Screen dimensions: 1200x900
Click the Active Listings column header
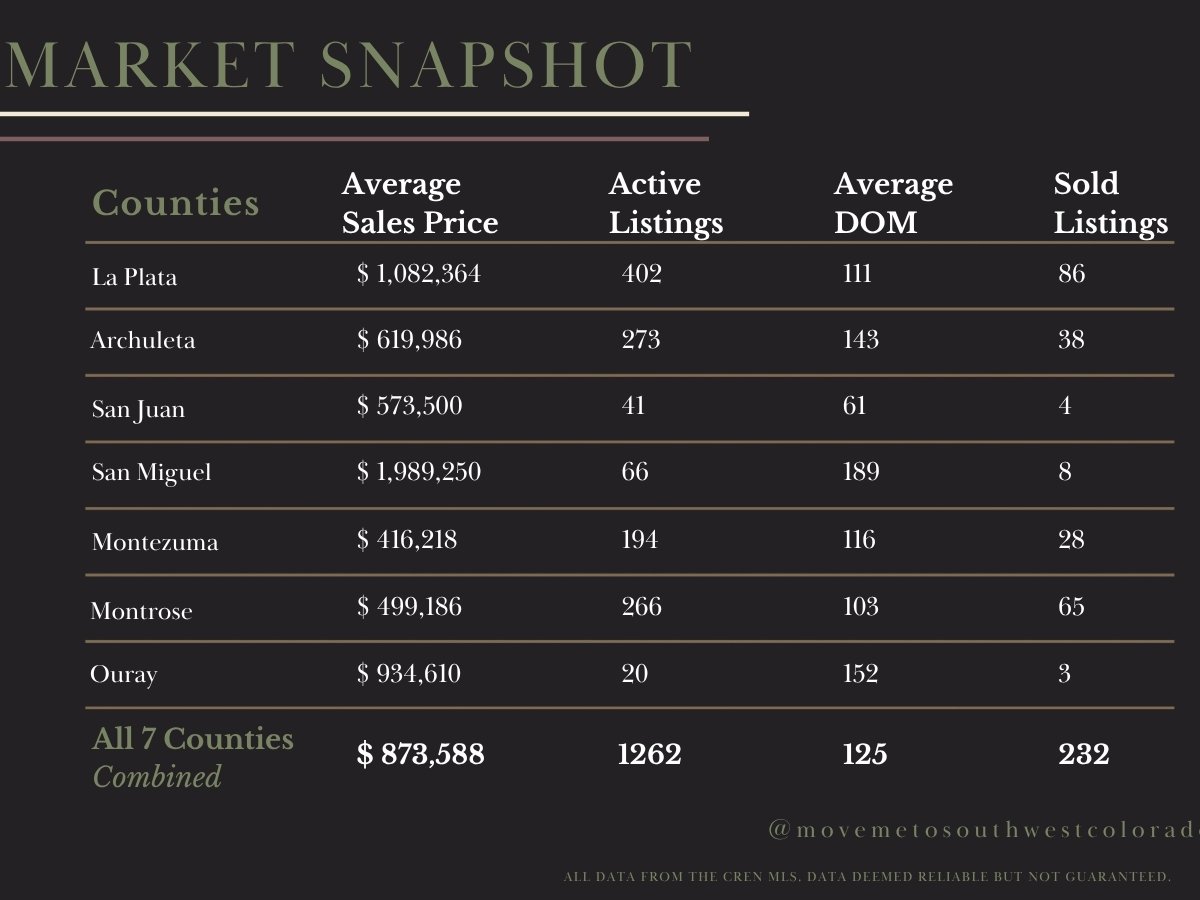[666, 203]
